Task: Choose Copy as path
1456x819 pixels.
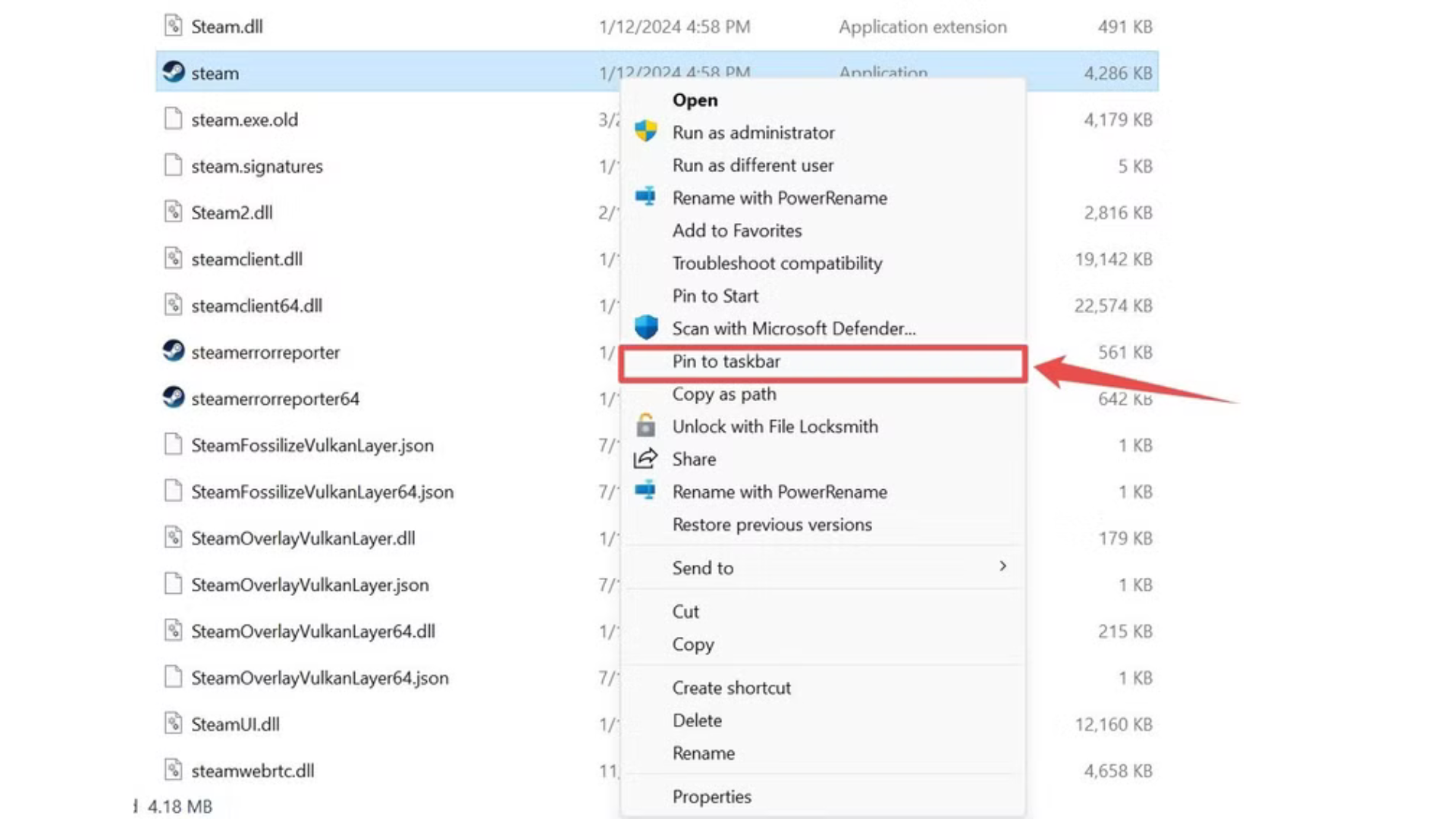Action: pos(723,394)
